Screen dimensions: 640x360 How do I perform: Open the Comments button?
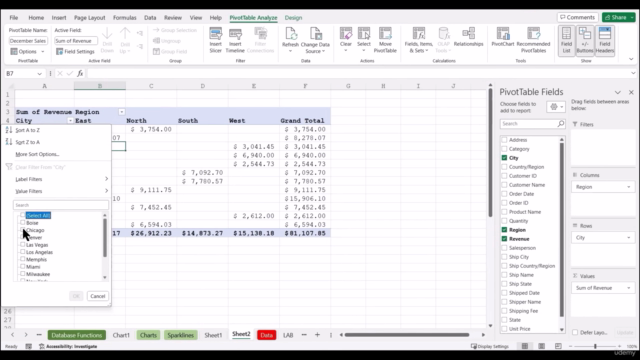578,17
